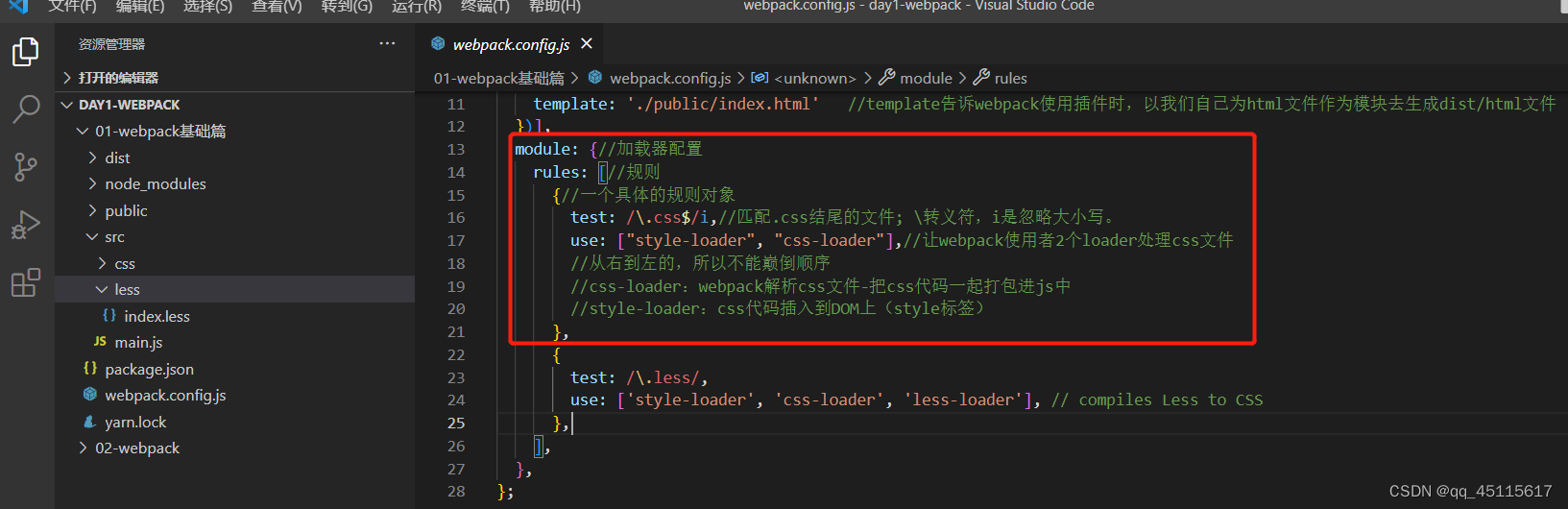Place cursor on 'module:' code on line 13
The image size is (1568, 509).
coord(546,149)
